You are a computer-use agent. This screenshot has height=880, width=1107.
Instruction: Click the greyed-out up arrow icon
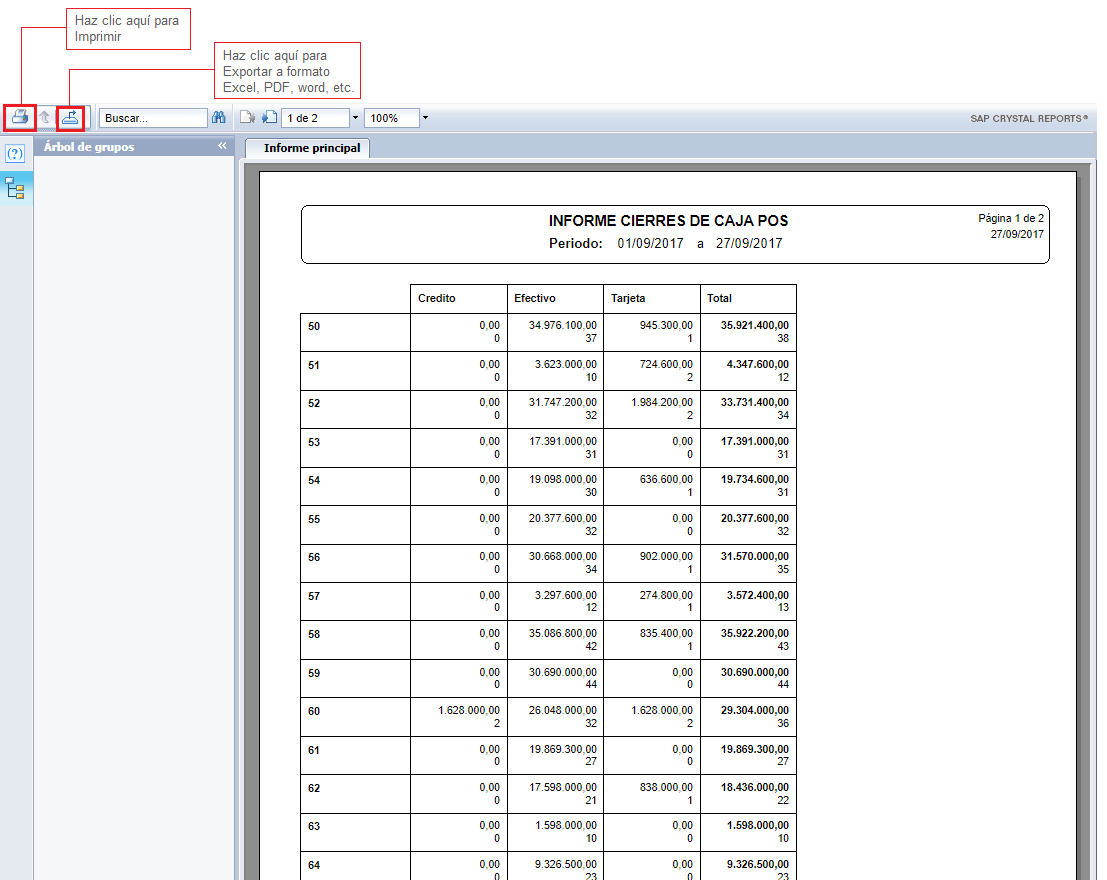tap(45, 118)
